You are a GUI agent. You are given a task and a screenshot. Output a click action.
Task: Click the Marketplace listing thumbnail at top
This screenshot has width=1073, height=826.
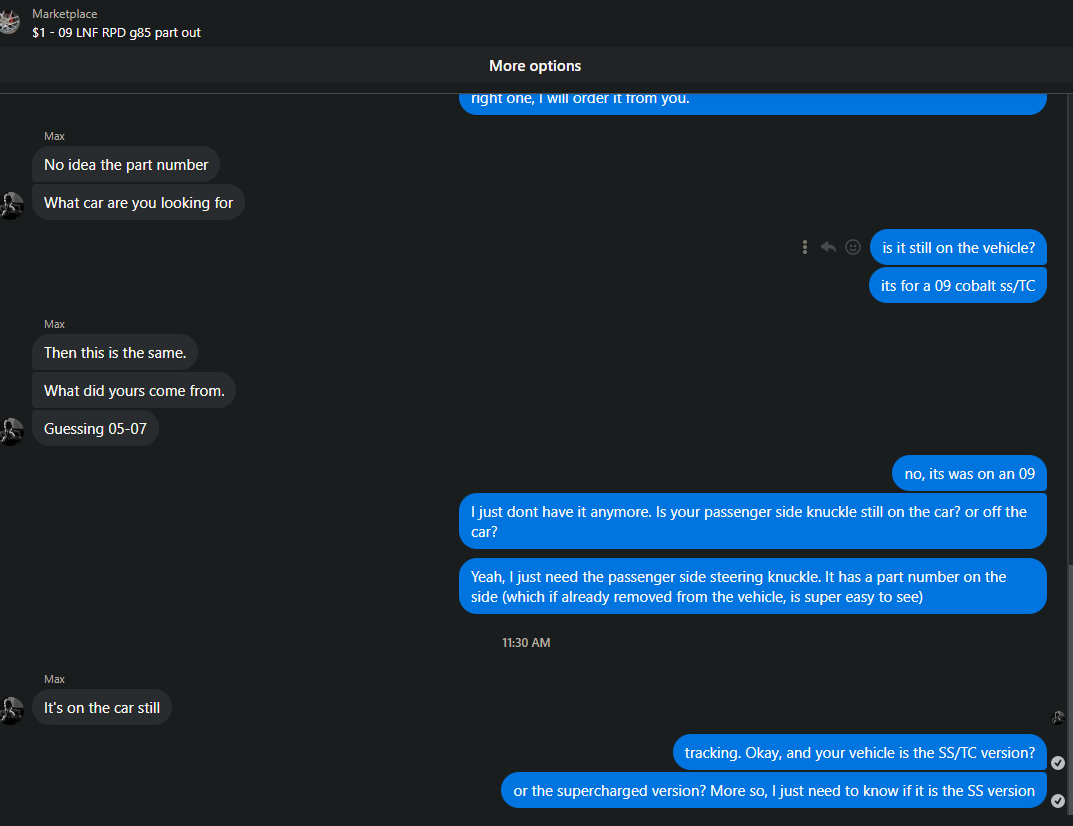tap(10, 22)
